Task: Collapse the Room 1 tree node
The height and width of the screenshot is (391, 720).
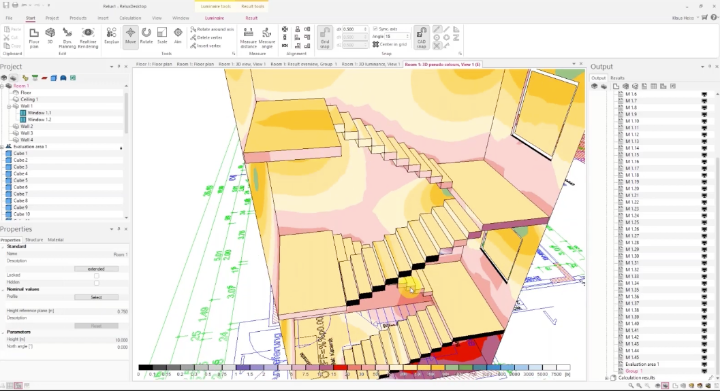Action: click(x=2, y=86)
